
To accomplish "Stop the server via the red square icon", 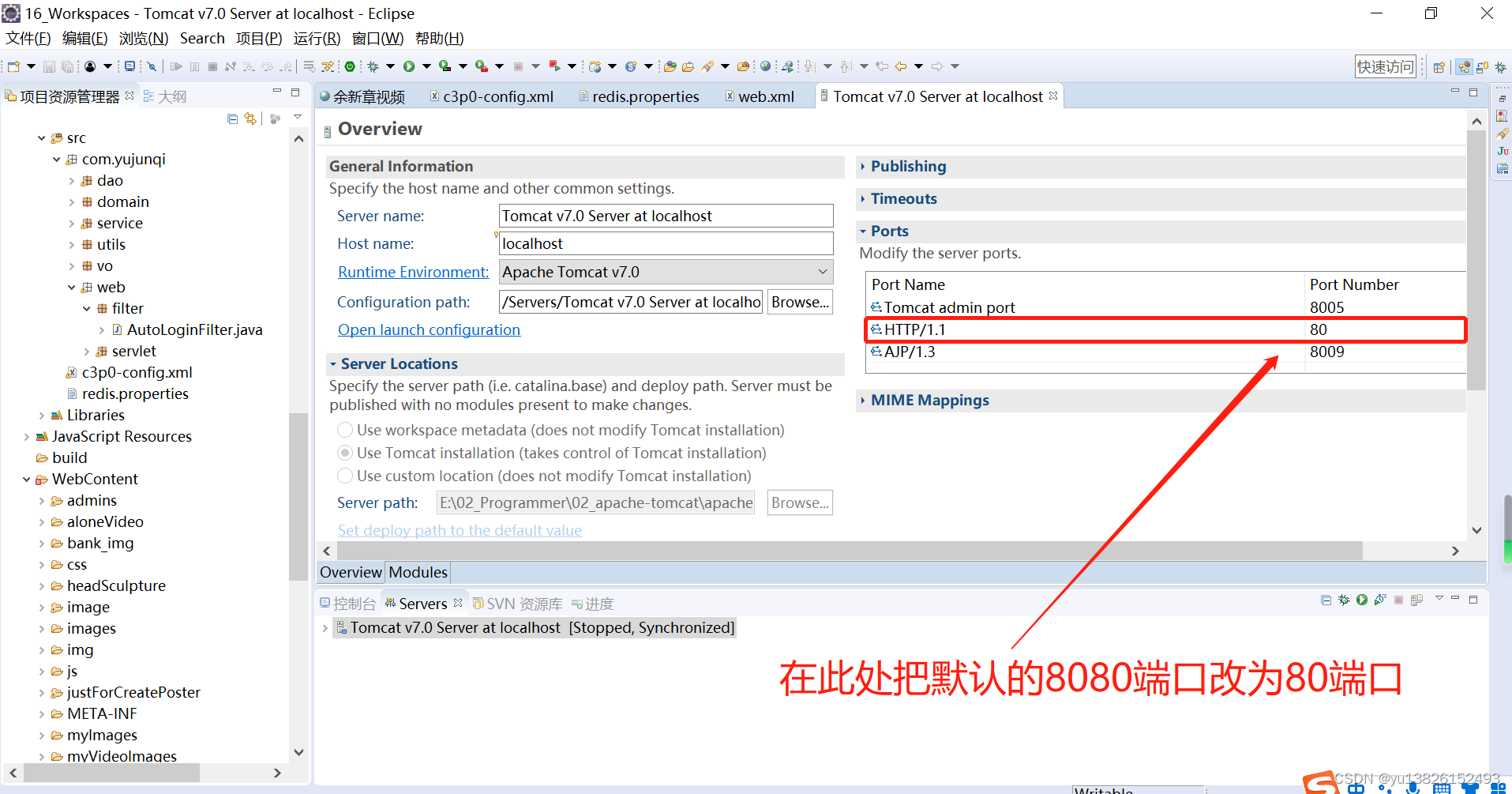I will [x=1398, y=600].
